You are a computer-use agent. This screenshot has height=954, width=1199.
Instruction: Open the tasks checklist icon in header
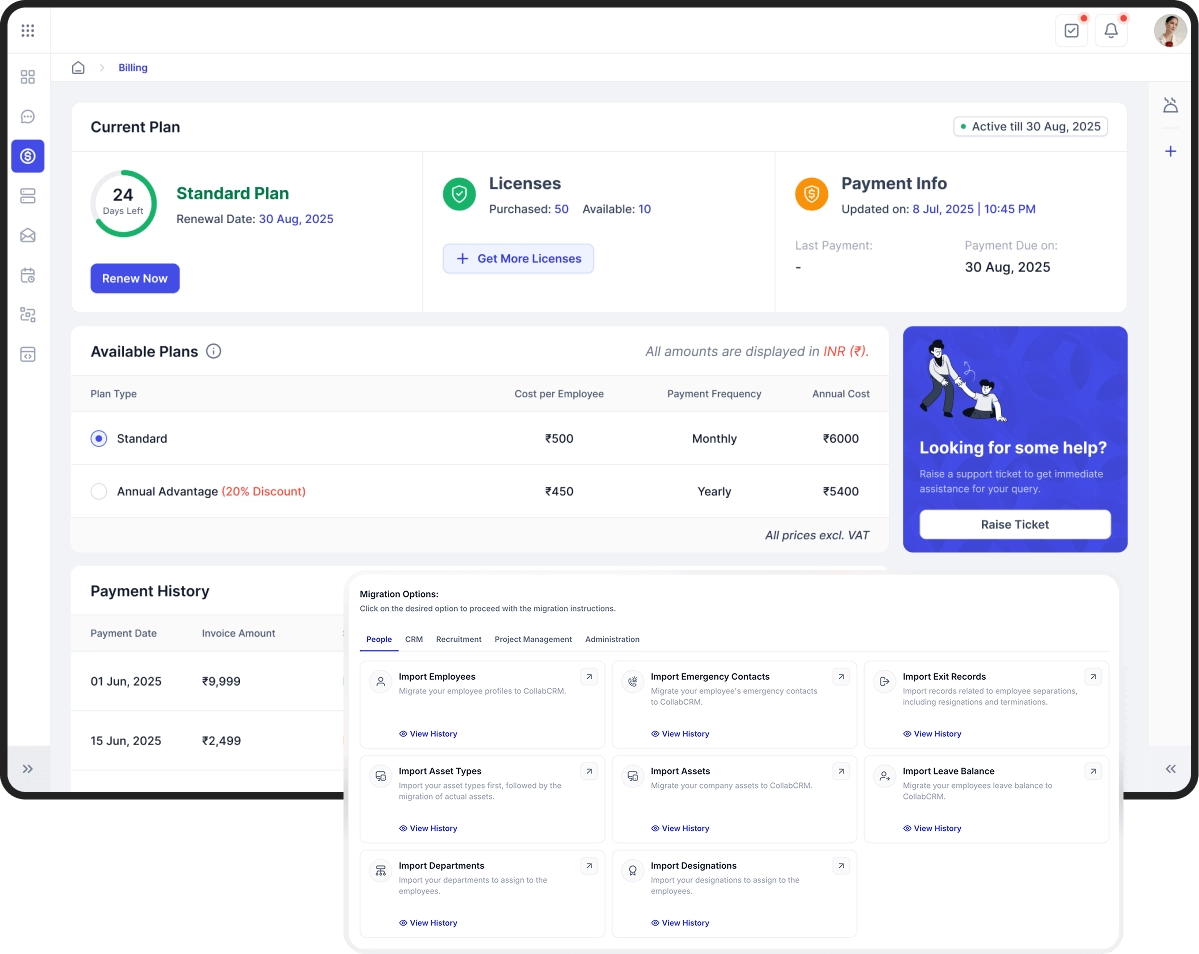tap(1071, 31)
